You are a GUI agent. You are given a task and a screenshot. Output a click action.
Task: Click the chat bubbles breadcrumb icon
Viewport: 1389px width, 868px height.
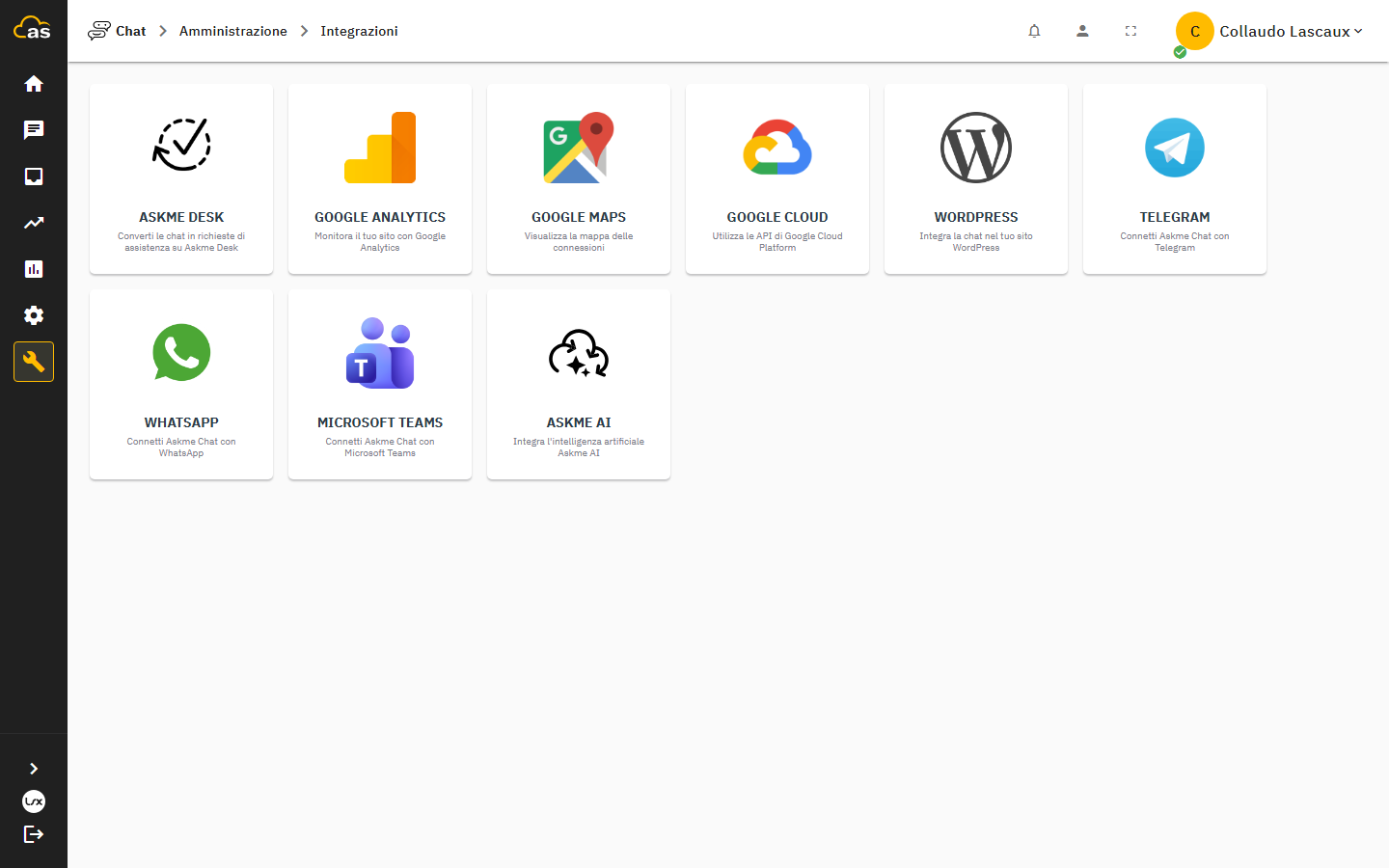[x=98, y=31]
